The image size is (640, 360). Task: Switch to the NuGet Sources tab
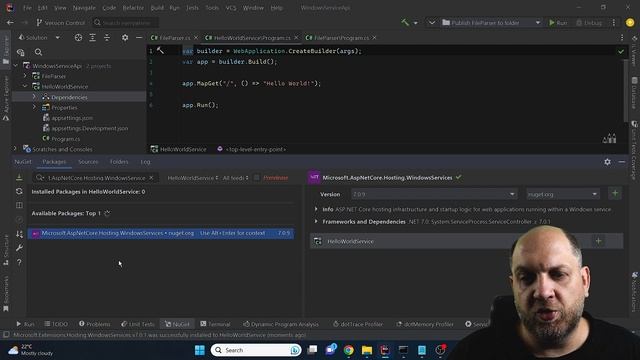coord(88,162)
